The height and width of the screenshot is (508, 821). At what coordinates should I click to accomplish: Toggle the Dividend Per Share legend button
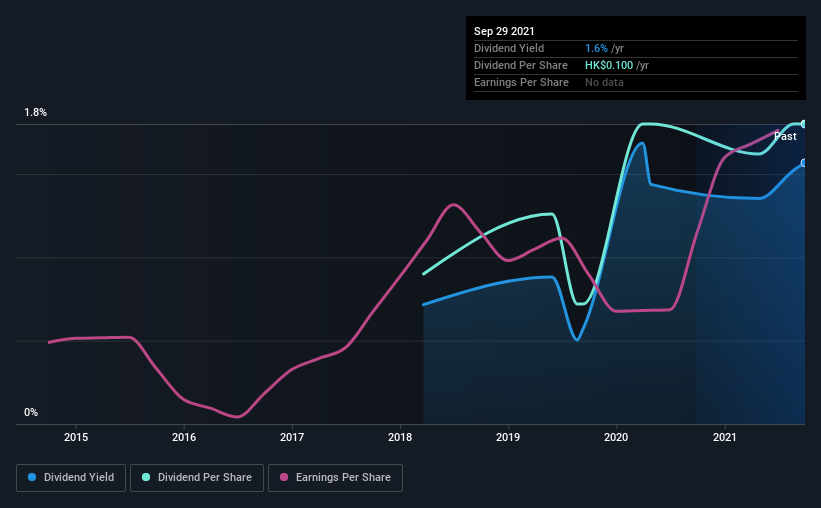[x=197, y=478]
